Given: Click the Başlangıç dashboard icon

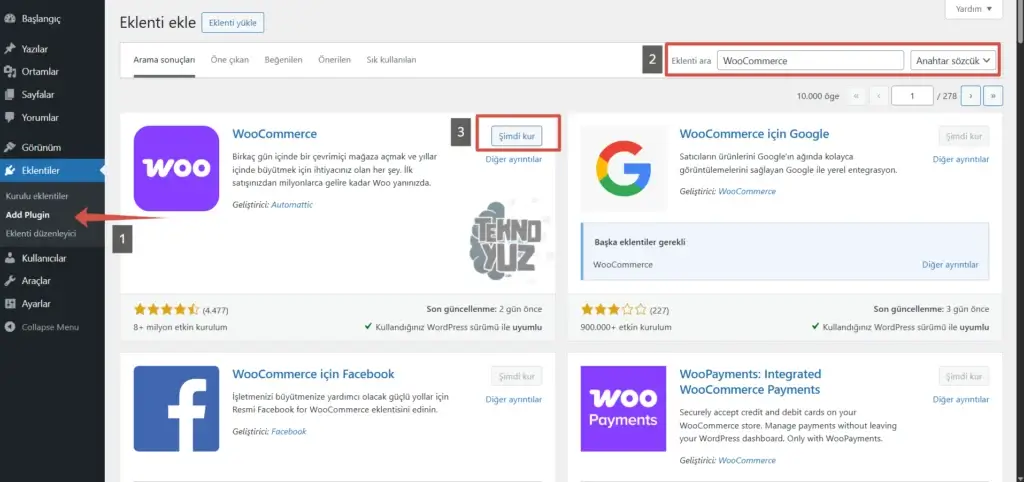Looking at the screenshot, I should pyautogui.click(x=9, y=19).
